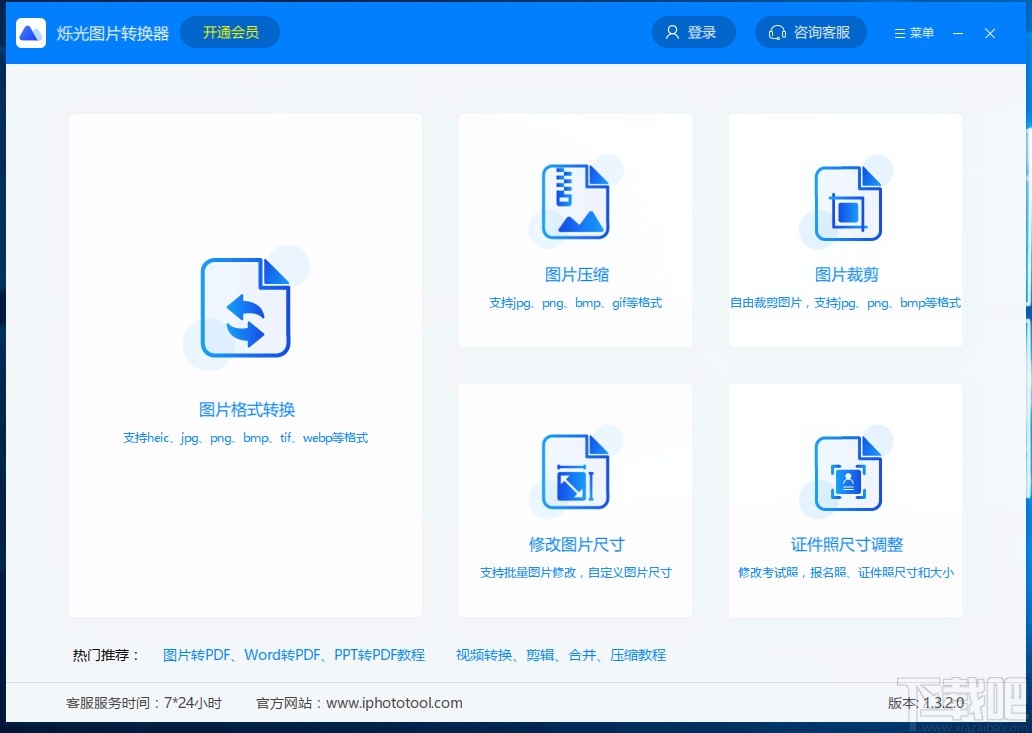Click the 图片压缩 card title text
Image resolution: width=1032 pixels, height=733 pixels.
pos(576,274)
